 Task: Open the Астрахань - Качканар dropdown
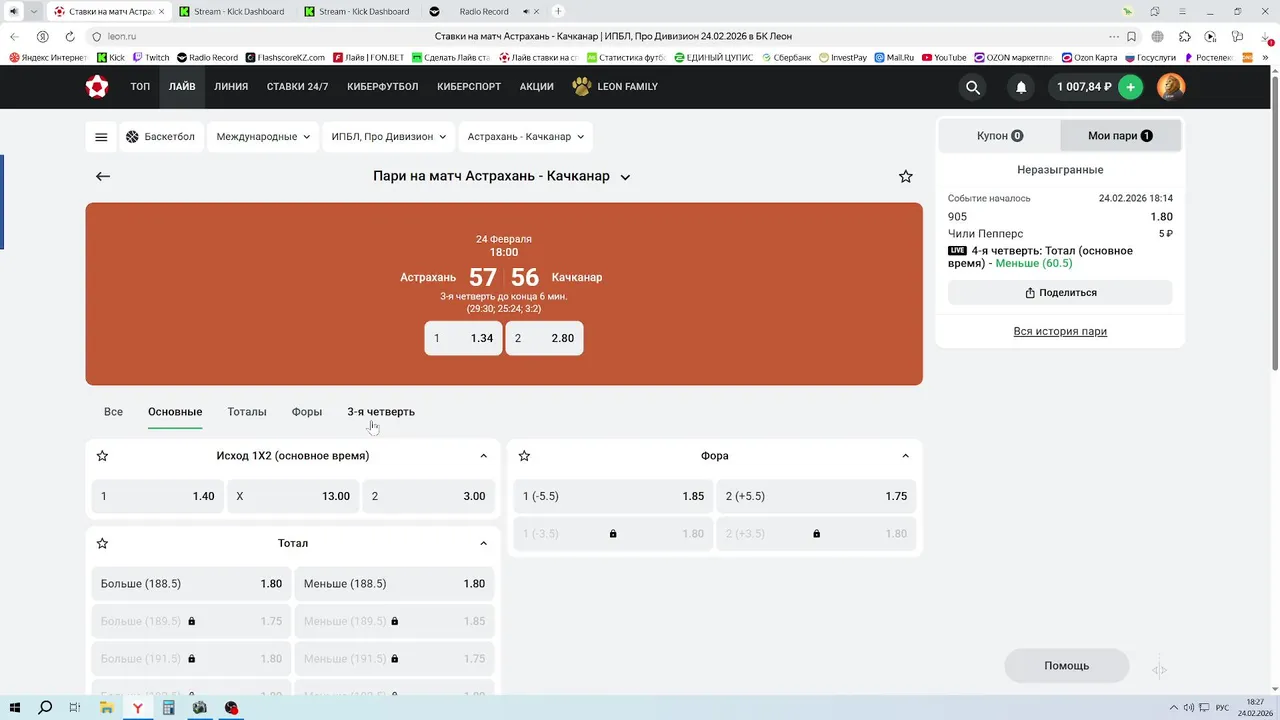tap(525, 137)
